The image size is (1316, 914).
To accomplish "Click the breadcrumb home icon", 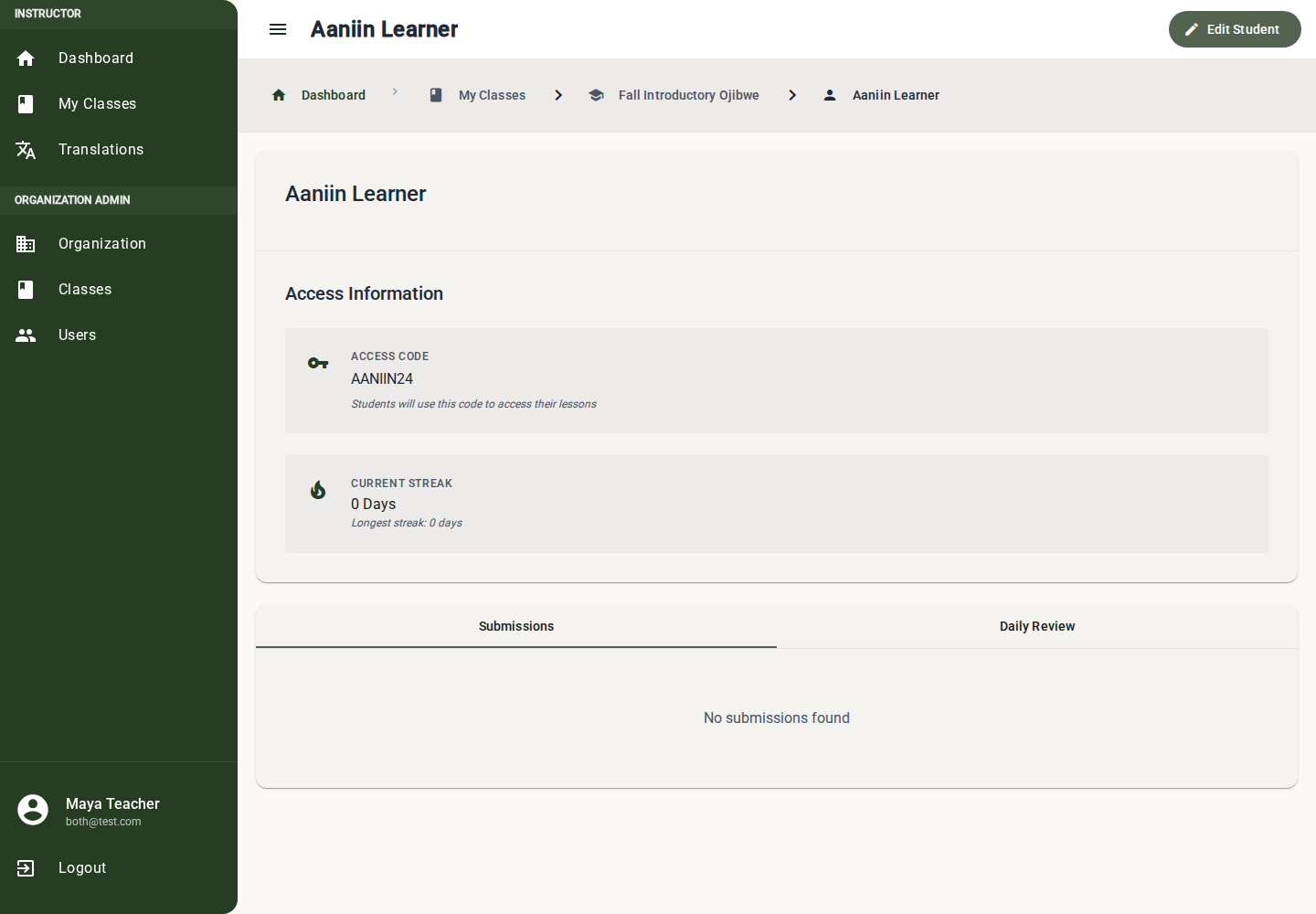I will [279, 95].
